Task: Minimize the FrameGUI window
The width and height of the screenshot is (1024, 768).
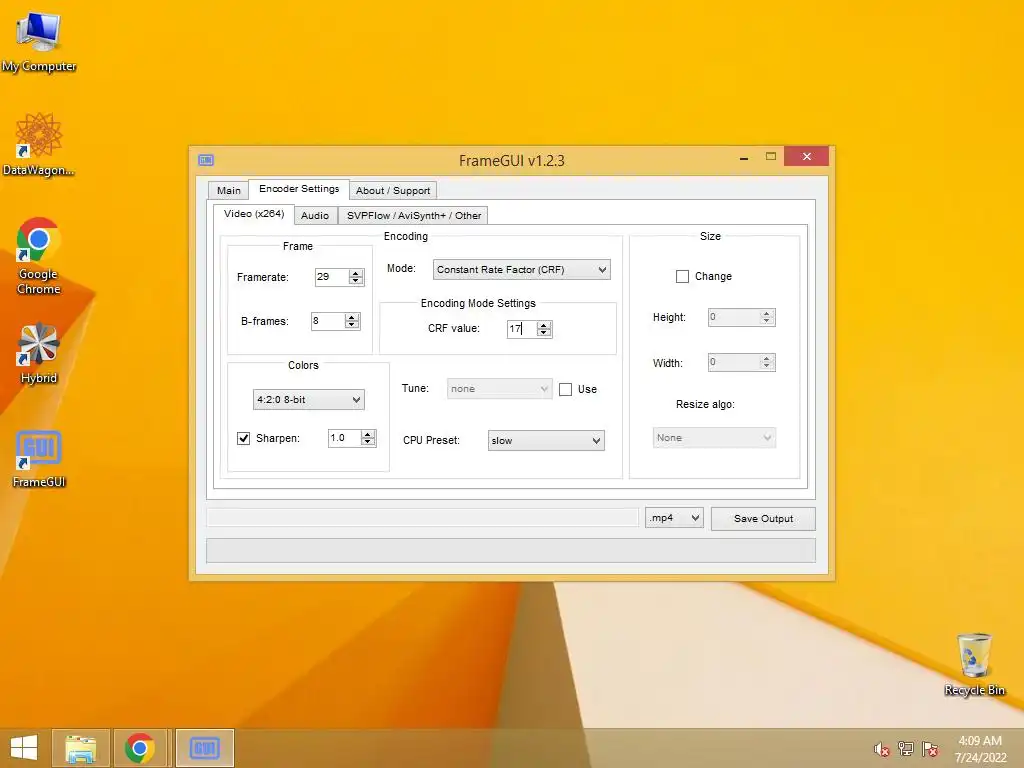Action: click(x=744, y=157)
